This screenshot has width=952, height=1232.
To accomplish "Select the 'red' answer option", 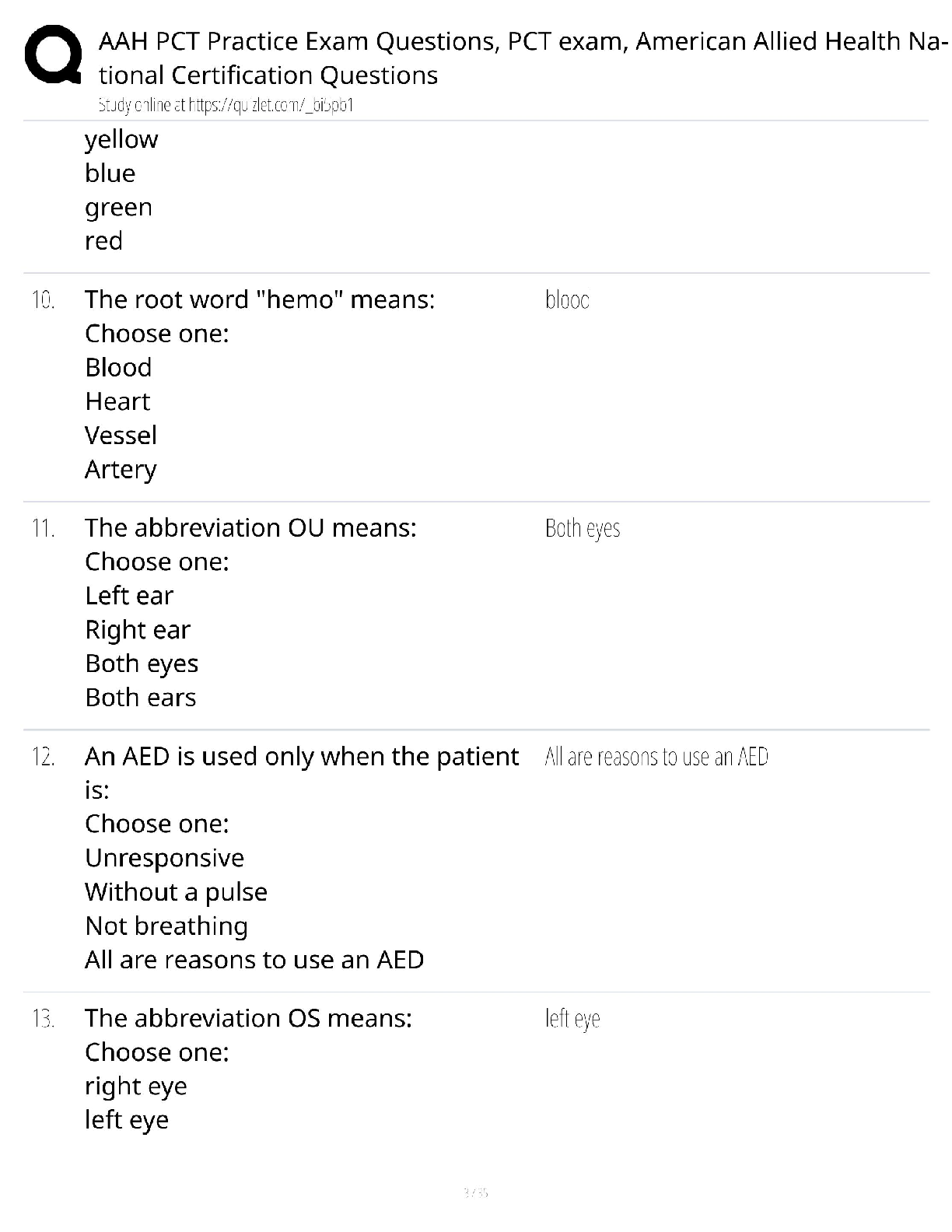I will pyautogui.click(x=103, y=241).
